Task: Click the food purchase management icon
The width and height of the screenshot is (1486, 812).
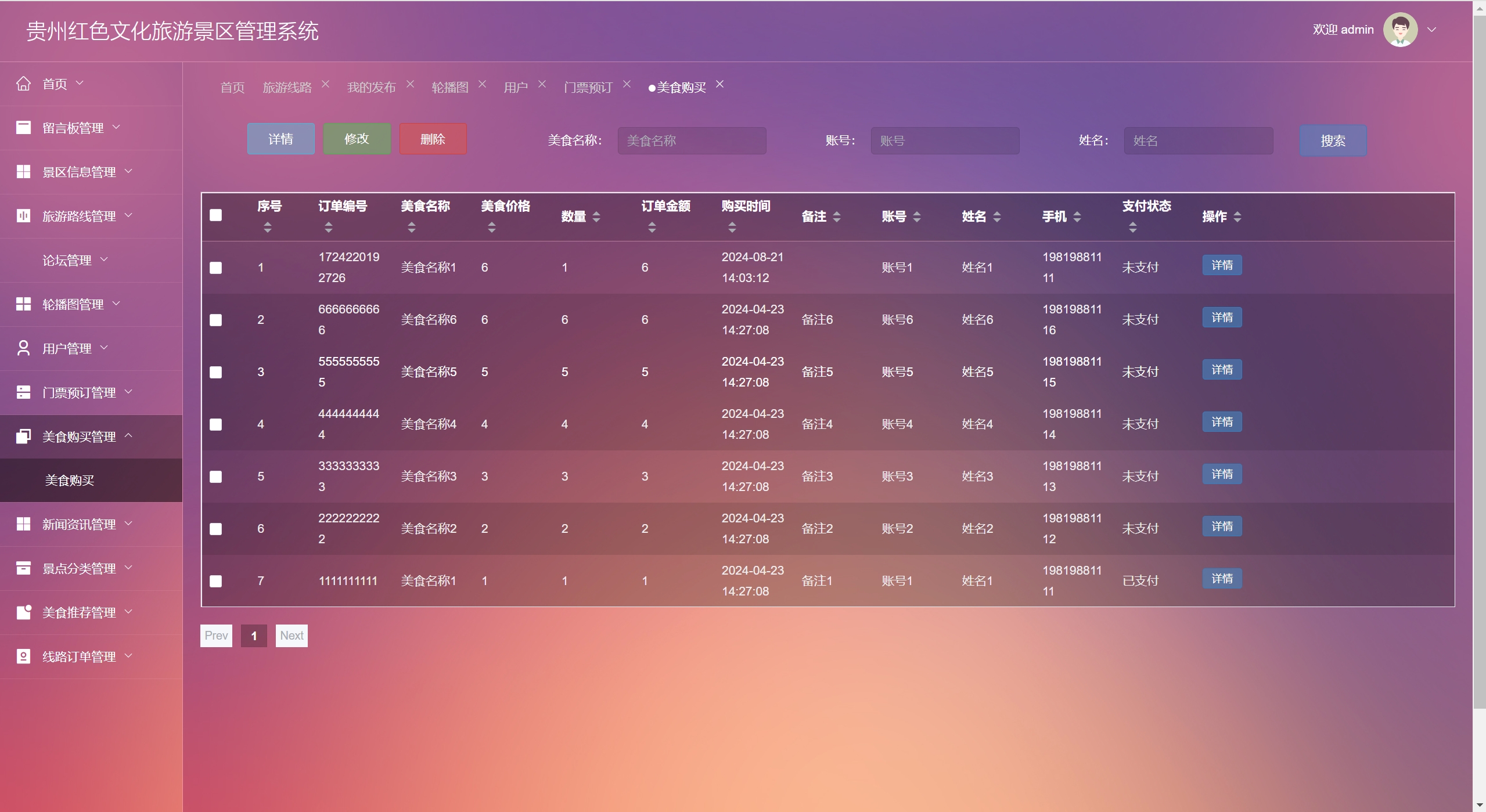Action: click(23, 436)
